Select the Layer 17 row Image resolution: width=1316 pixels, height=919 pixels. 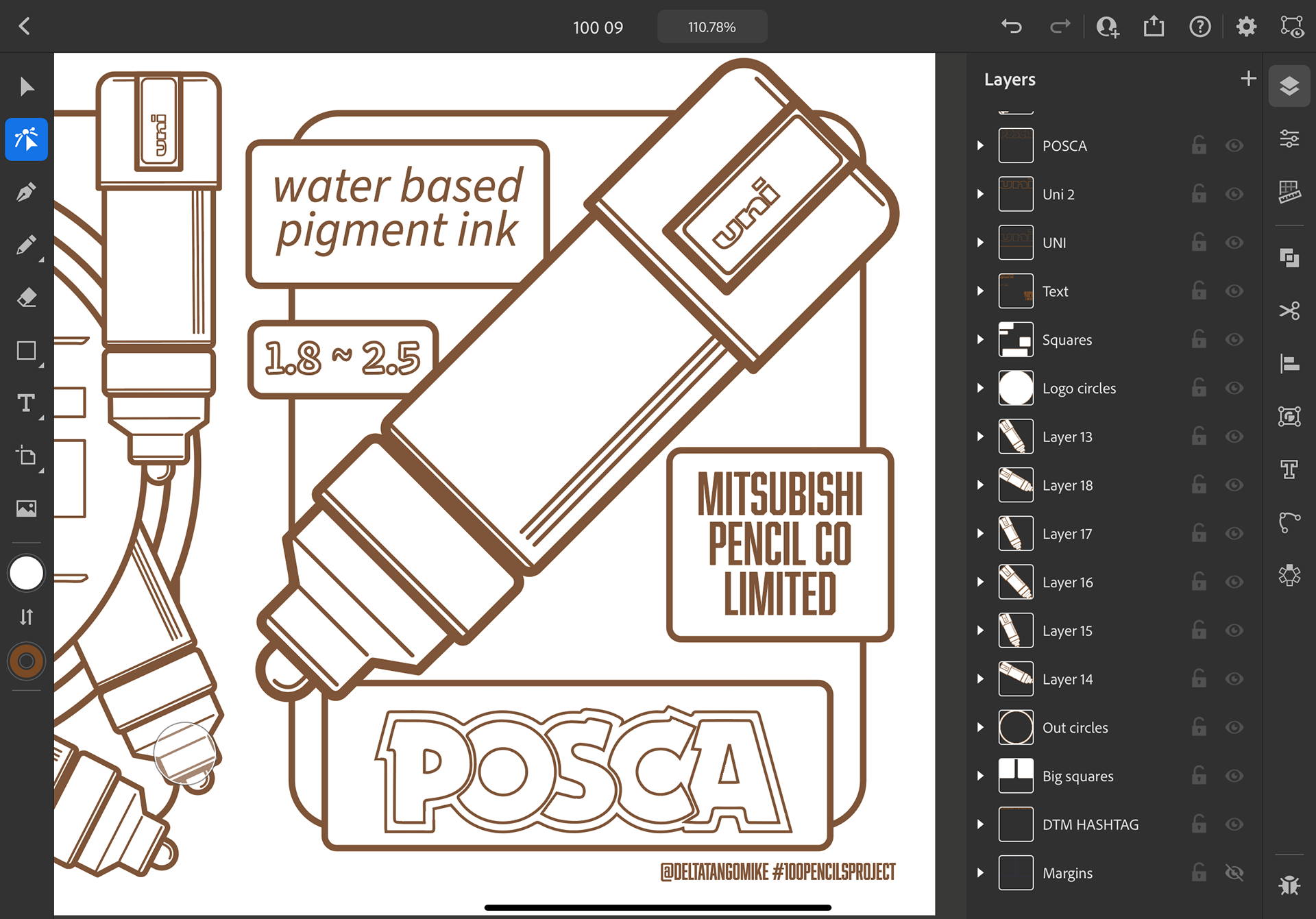pos(1114,534)
